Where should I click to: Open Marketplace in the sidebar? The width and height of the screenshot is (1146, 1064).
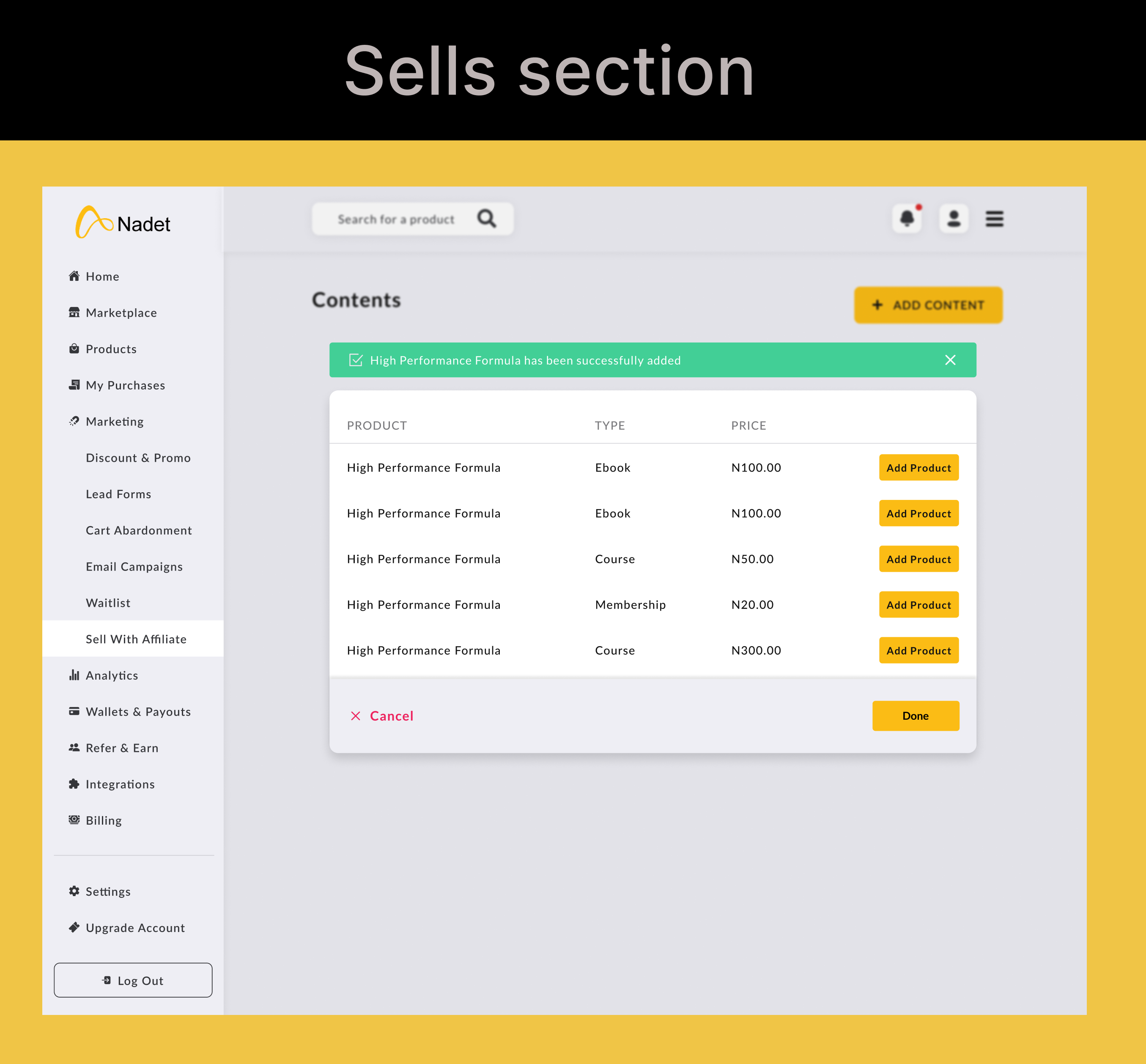121,313
